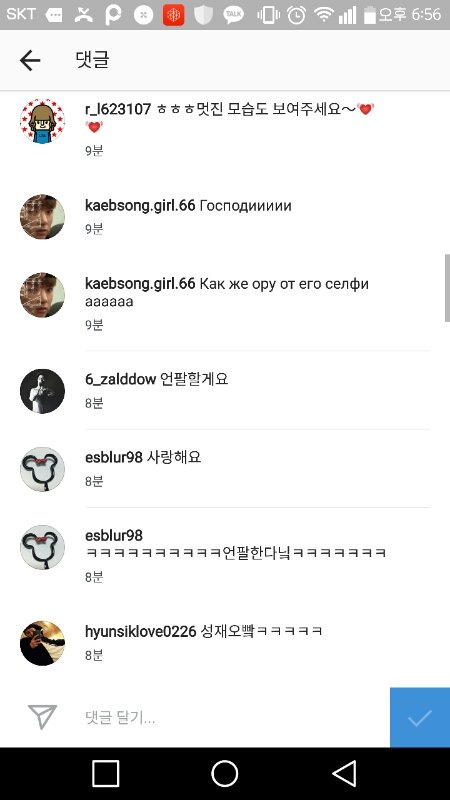Tap the paper plane direct send icon

(x=42, y=716)
